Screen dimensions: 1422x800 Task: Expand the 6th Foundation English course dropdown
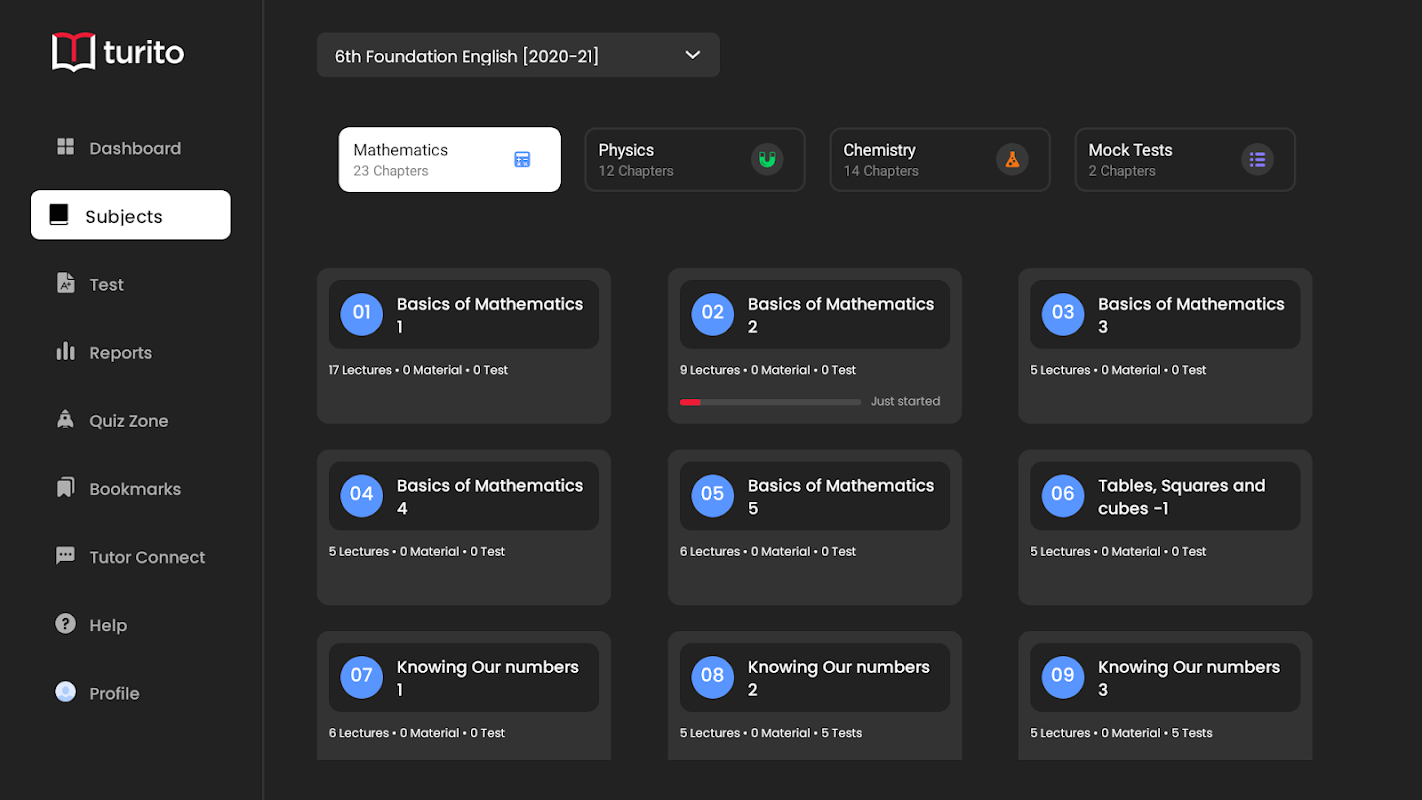(518, 55)
